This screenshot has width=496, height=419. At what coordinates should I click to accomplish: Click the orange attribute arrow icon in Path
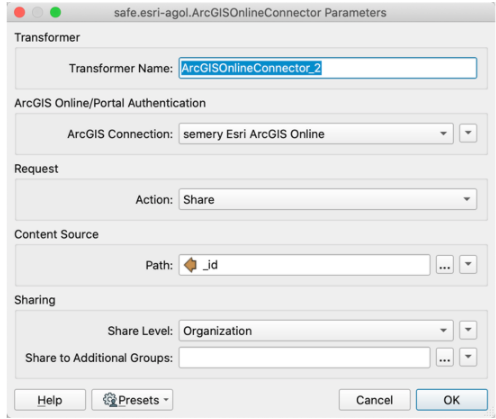click(x=190, y=265)
